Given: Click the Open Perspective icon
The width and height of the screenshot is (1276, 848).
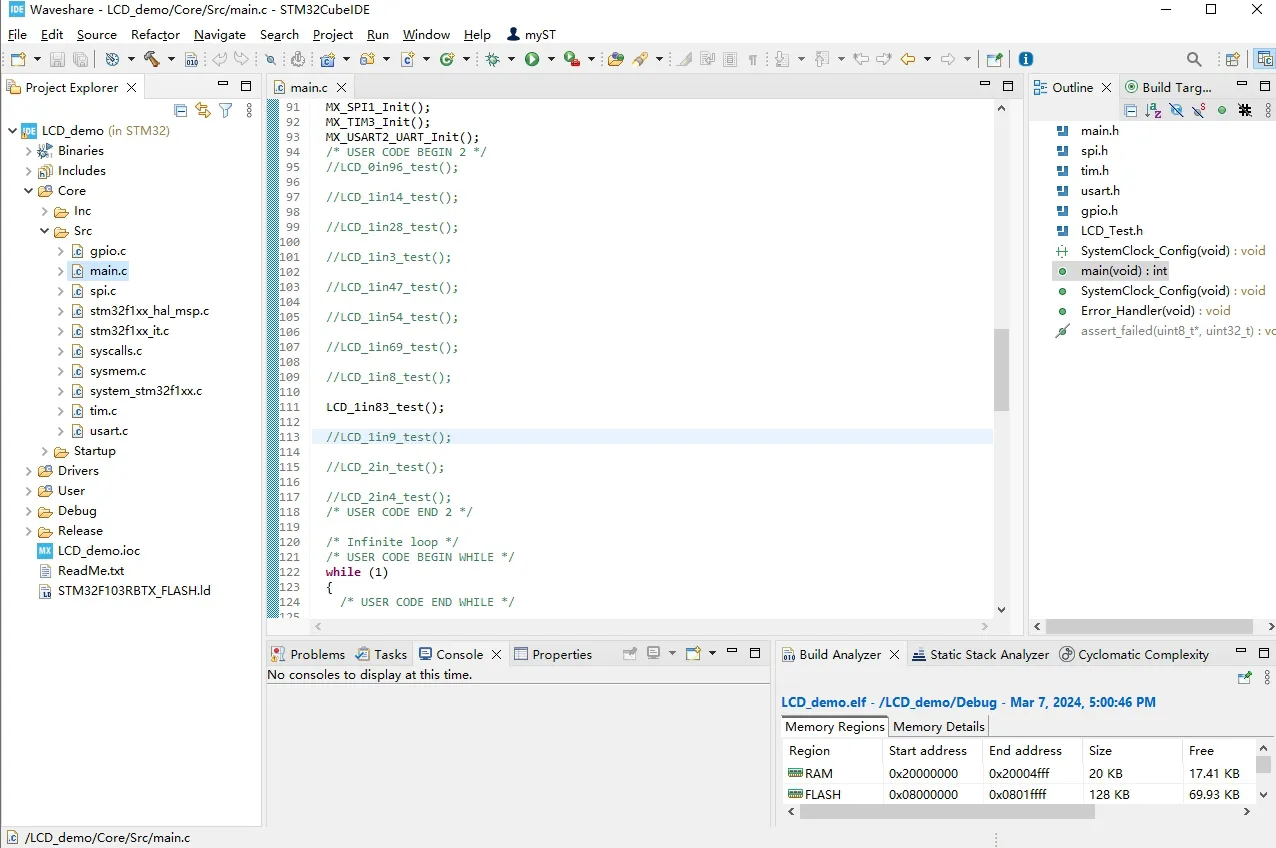Looking at the screenshot, I should click(1232, 59).
